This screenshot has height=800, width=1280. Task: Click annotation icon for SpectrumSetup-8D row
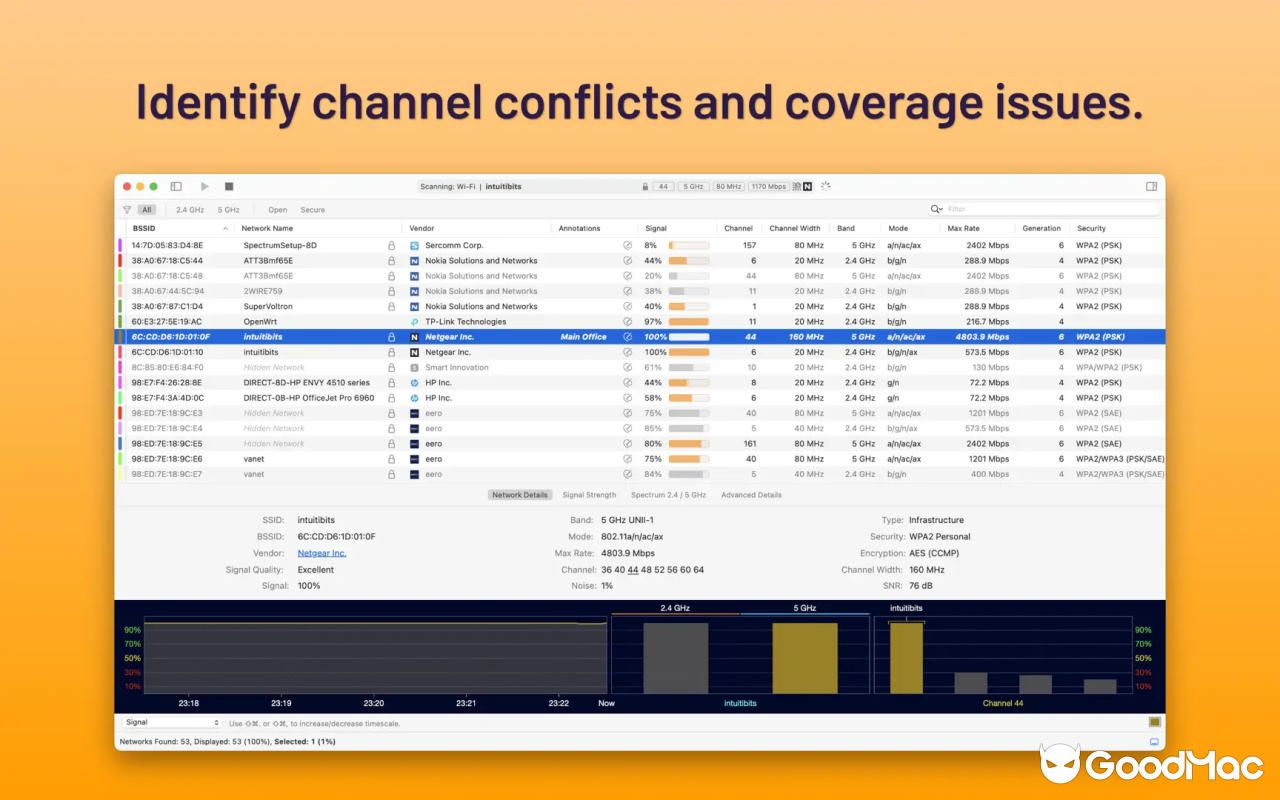click(x=627, y=245)
